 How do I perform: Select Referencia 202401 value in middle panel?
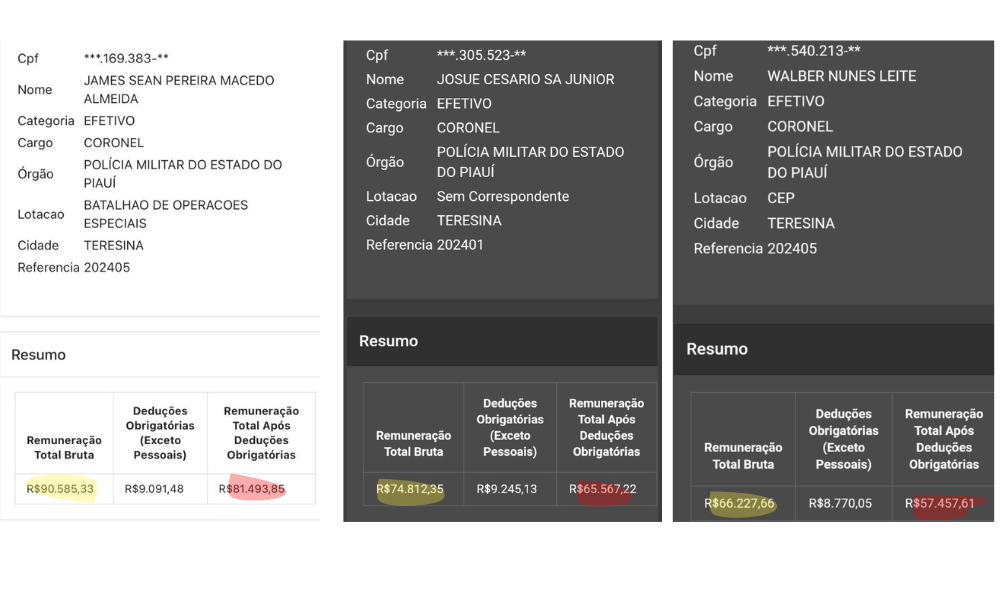click(x=459, y=245)
